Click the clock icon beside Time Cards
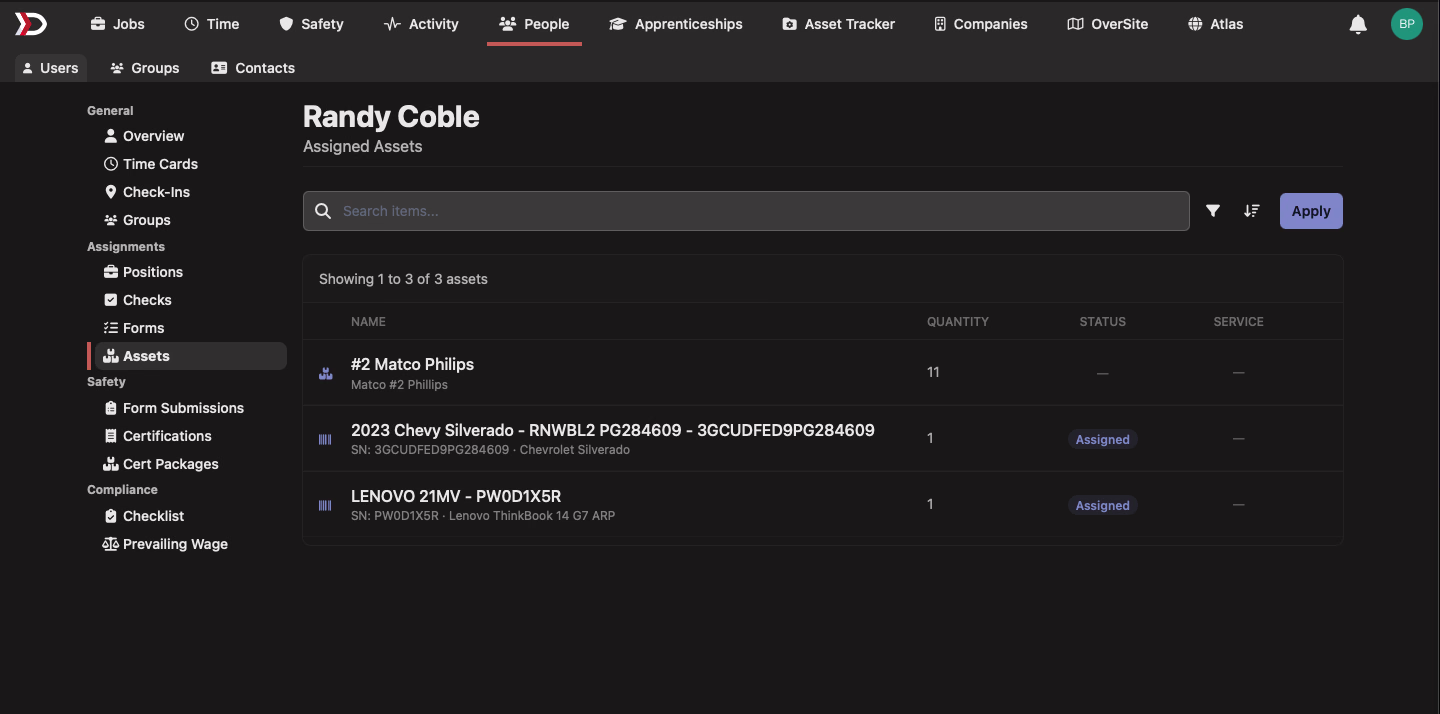 111,164
